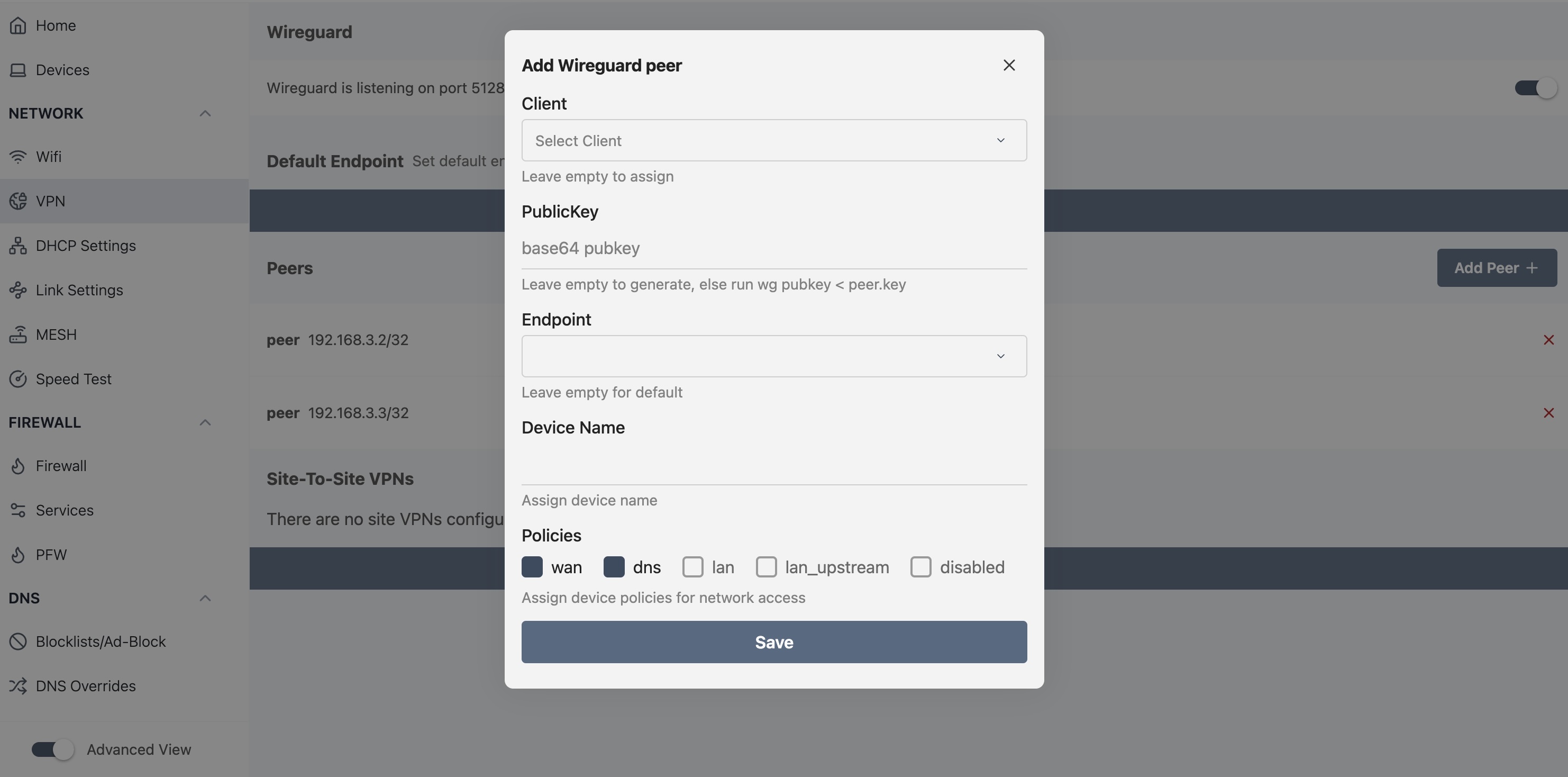Click the PFW flame icon
Image resolution: width=1568 pixels, height=777 pixels.
point(19,555)
